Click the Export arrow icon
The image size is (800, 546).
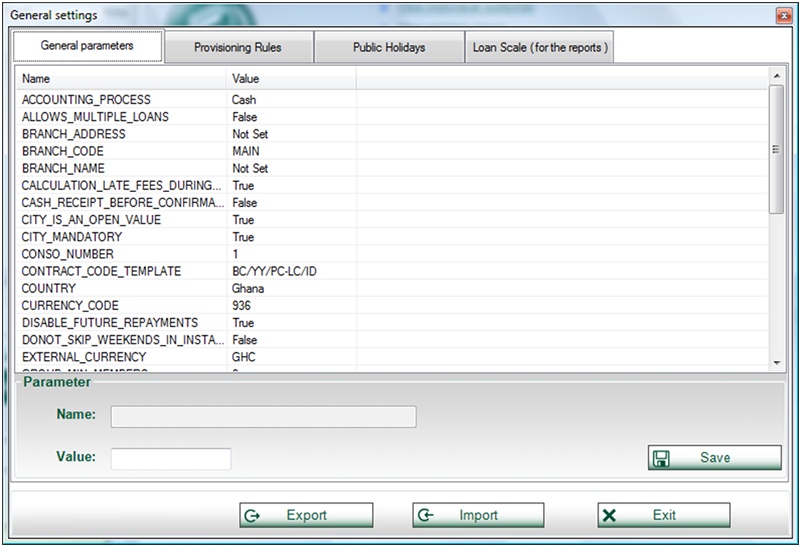252,515
